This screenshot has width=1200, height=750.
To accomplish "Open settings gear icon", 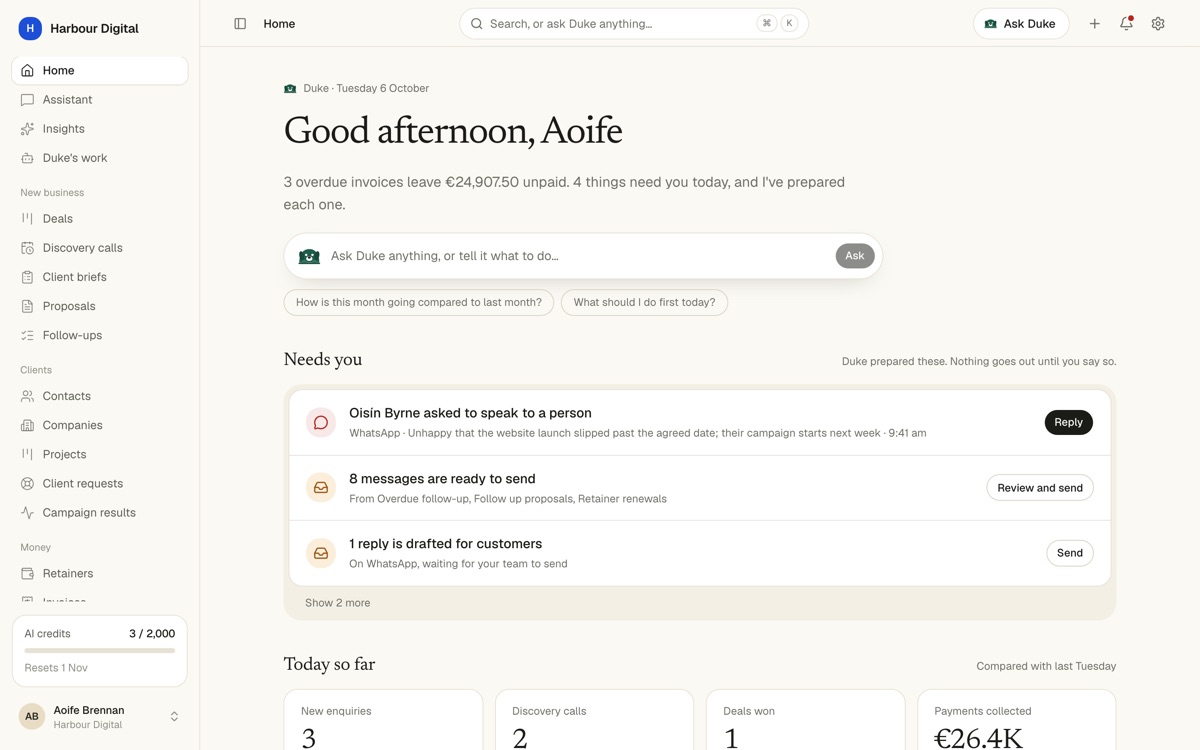I will pyautogui.click(x=1158, y=24).
